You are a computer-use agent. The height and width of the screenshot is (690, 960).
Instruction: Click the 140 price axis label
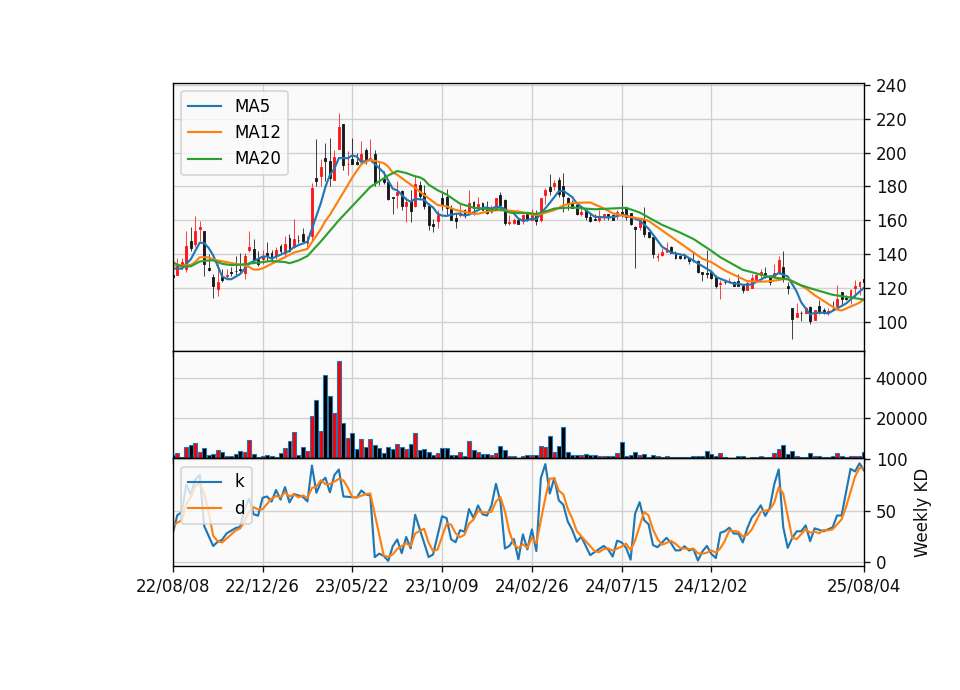891,255
